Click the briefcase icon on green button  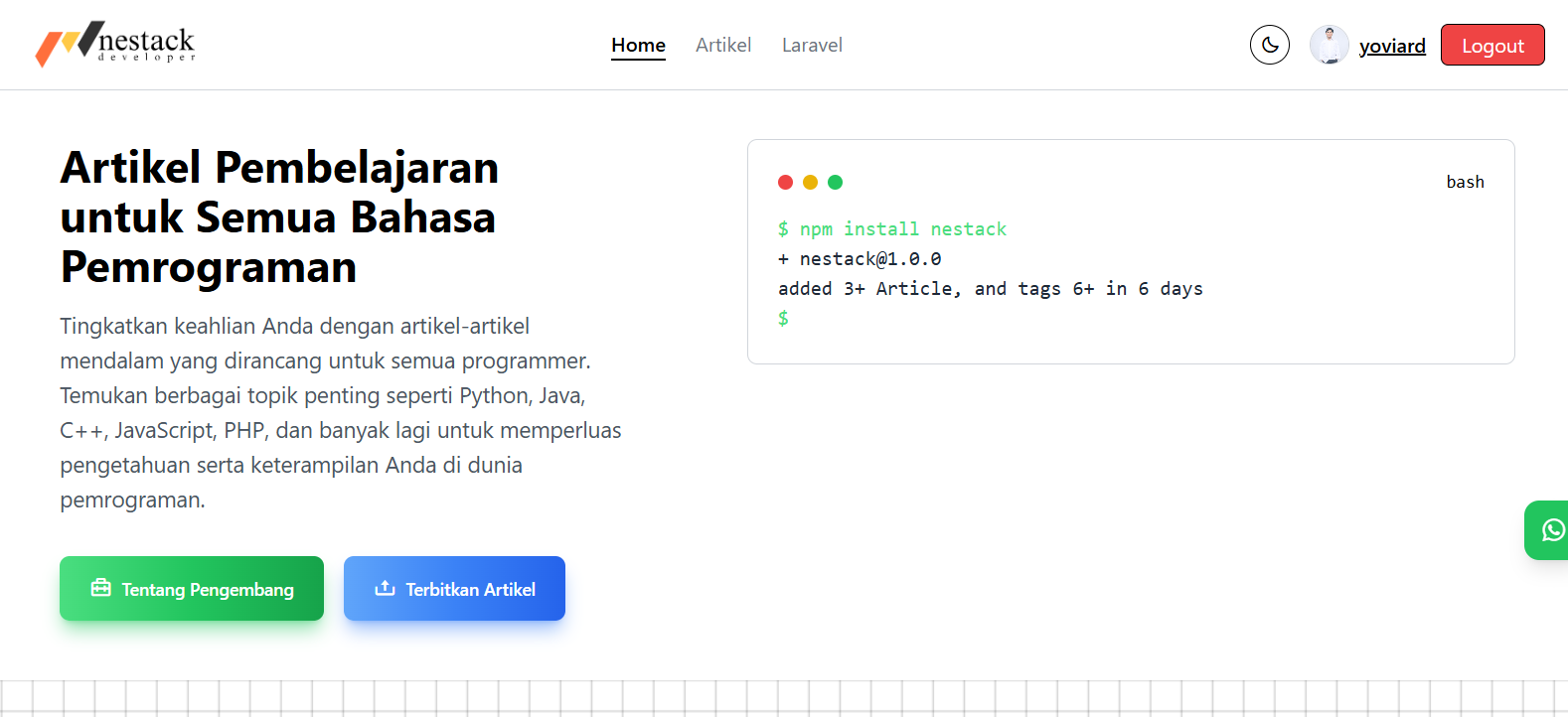click(100, 588)
